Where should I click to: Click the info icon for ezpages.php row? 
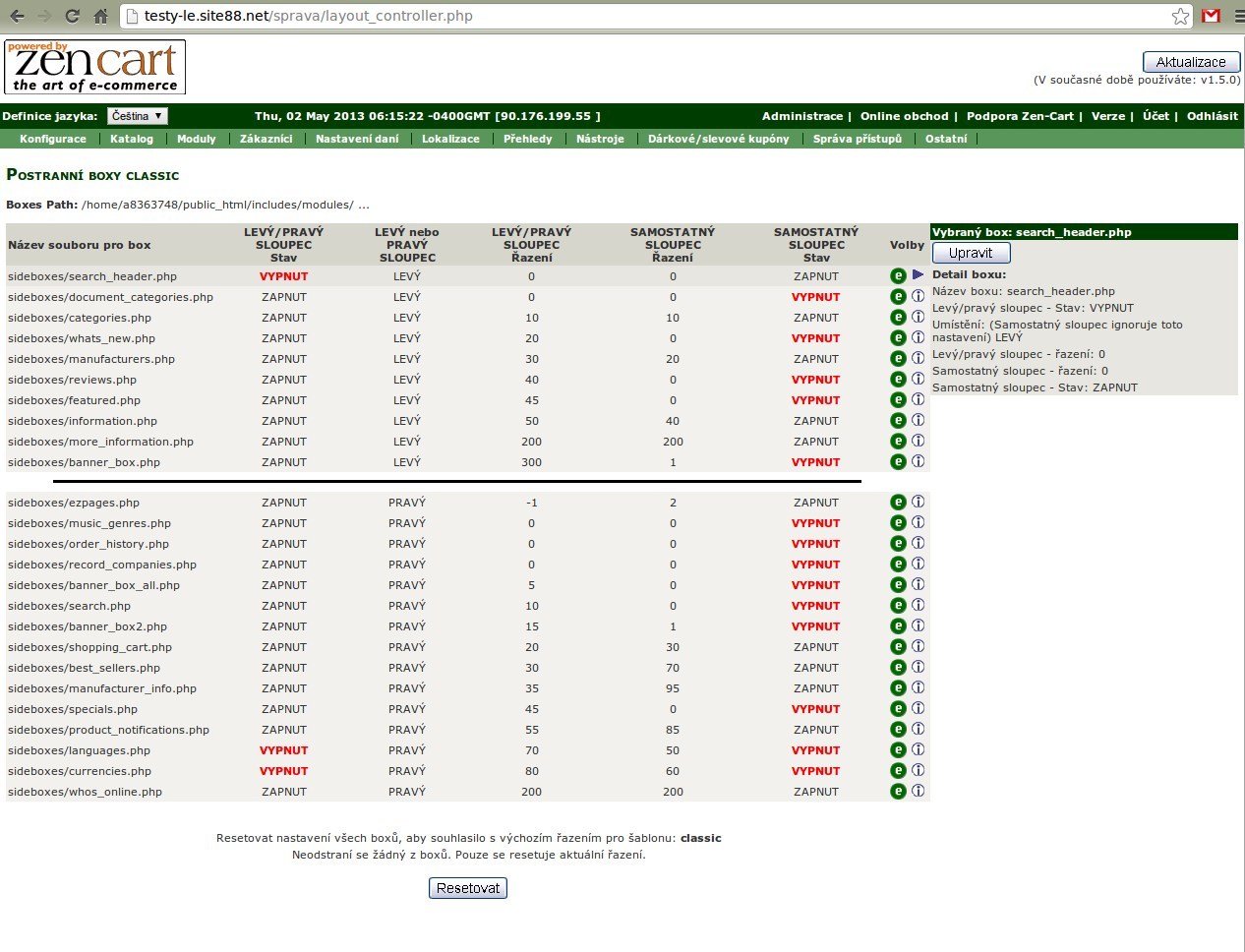918,502
